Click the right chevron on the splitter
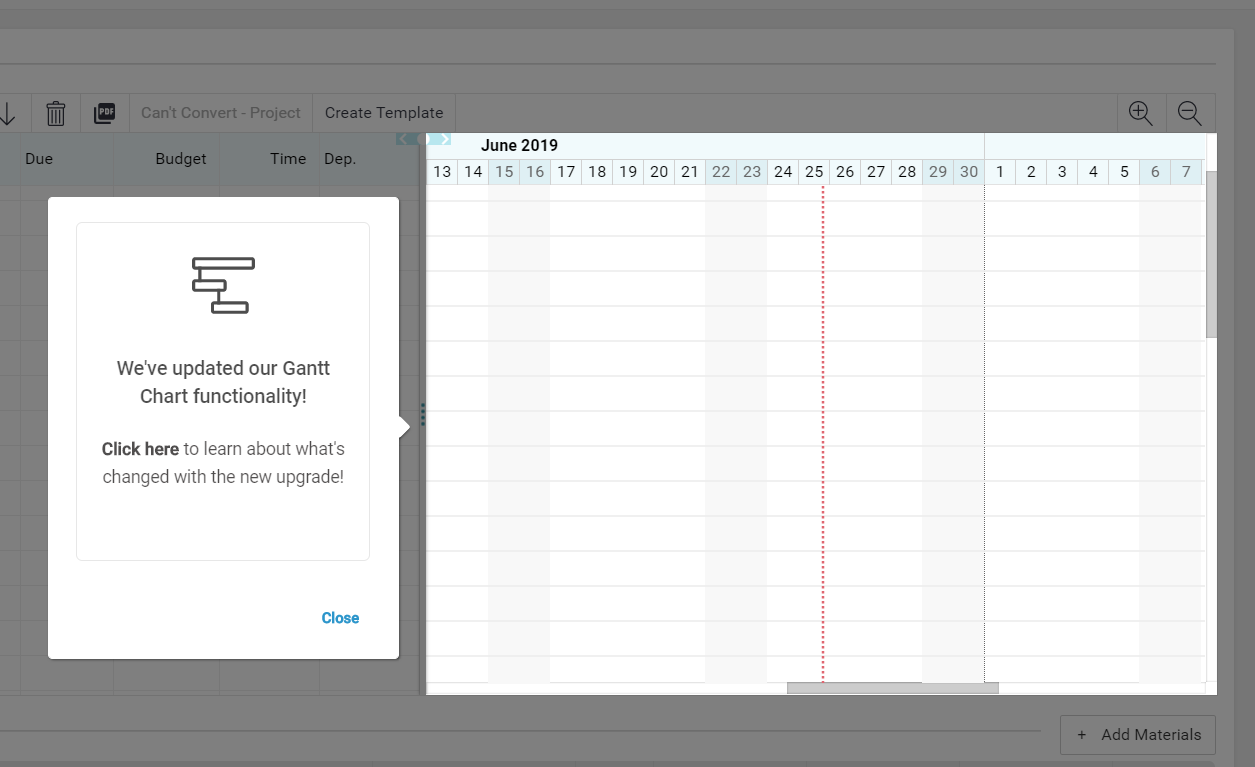 [445, 139]
